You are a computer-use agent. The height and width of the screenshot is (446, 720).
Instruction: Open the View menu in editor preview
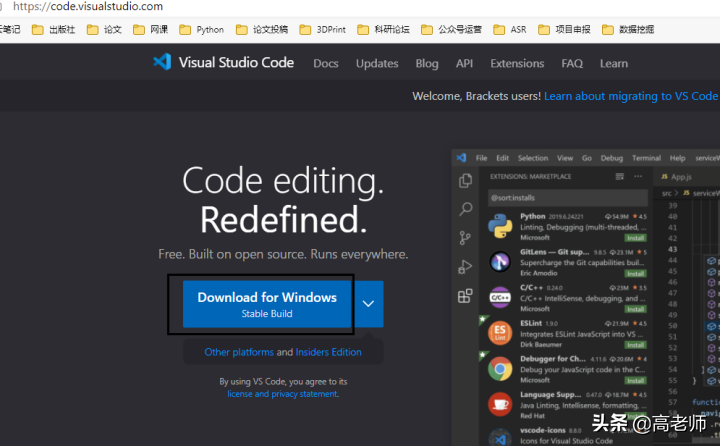pyautogui.click(x=565, y=158)
